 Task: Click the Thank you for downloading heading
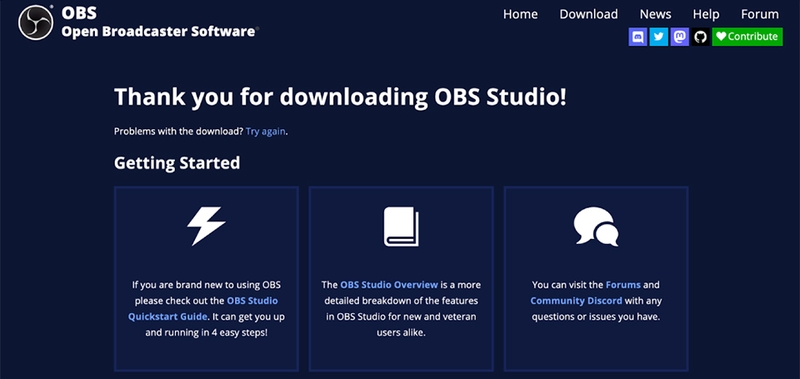click(340, 96)
